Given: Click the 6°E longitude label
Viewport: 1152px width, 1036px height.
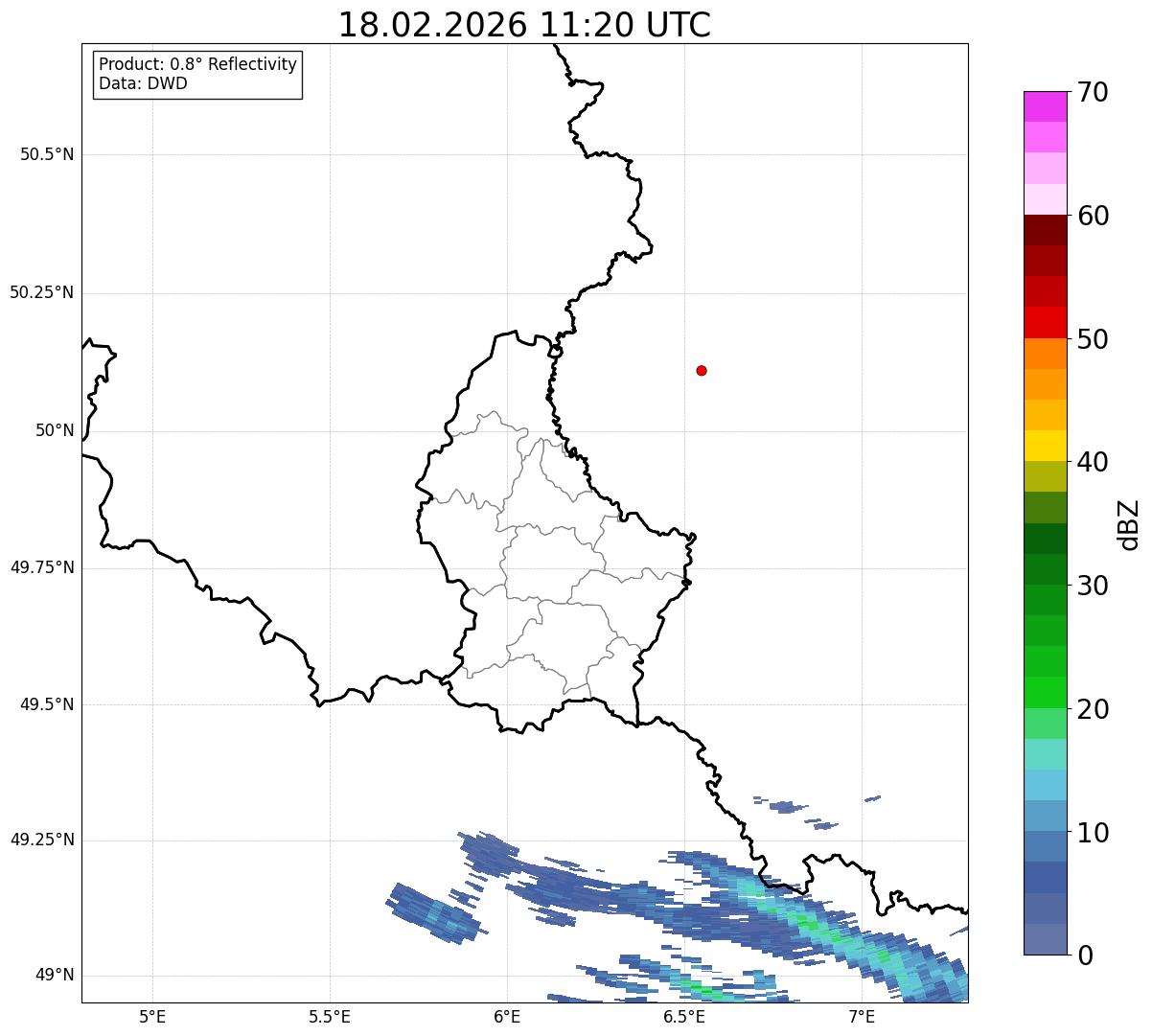Looking at the screenshot, I should click(507, 1016).
